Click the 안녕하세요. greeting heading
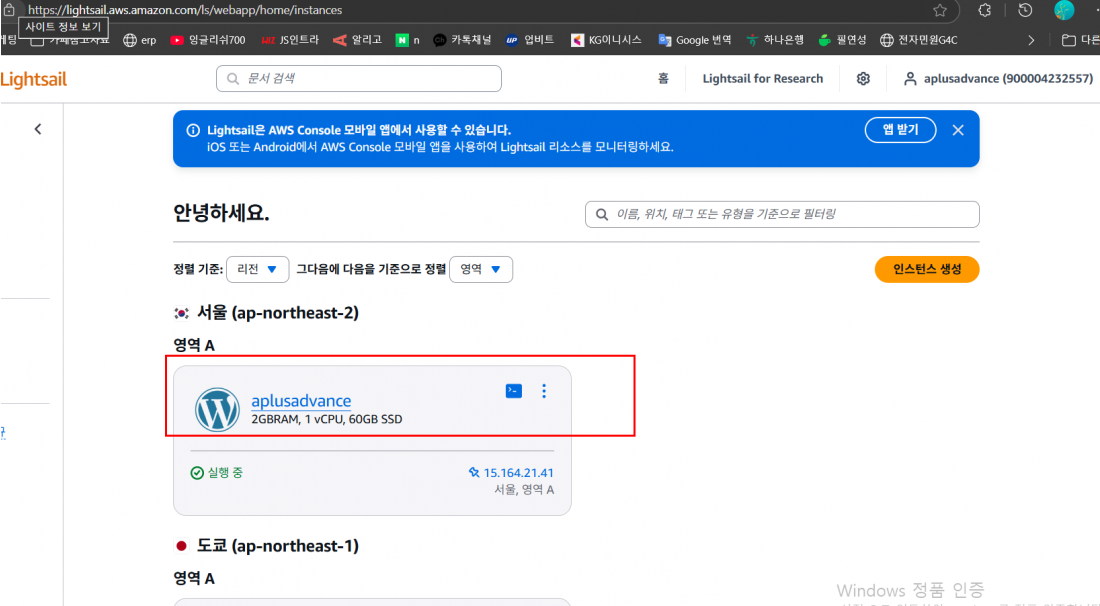This screenshot has height=606, width=1100. [x=221, y=213]
